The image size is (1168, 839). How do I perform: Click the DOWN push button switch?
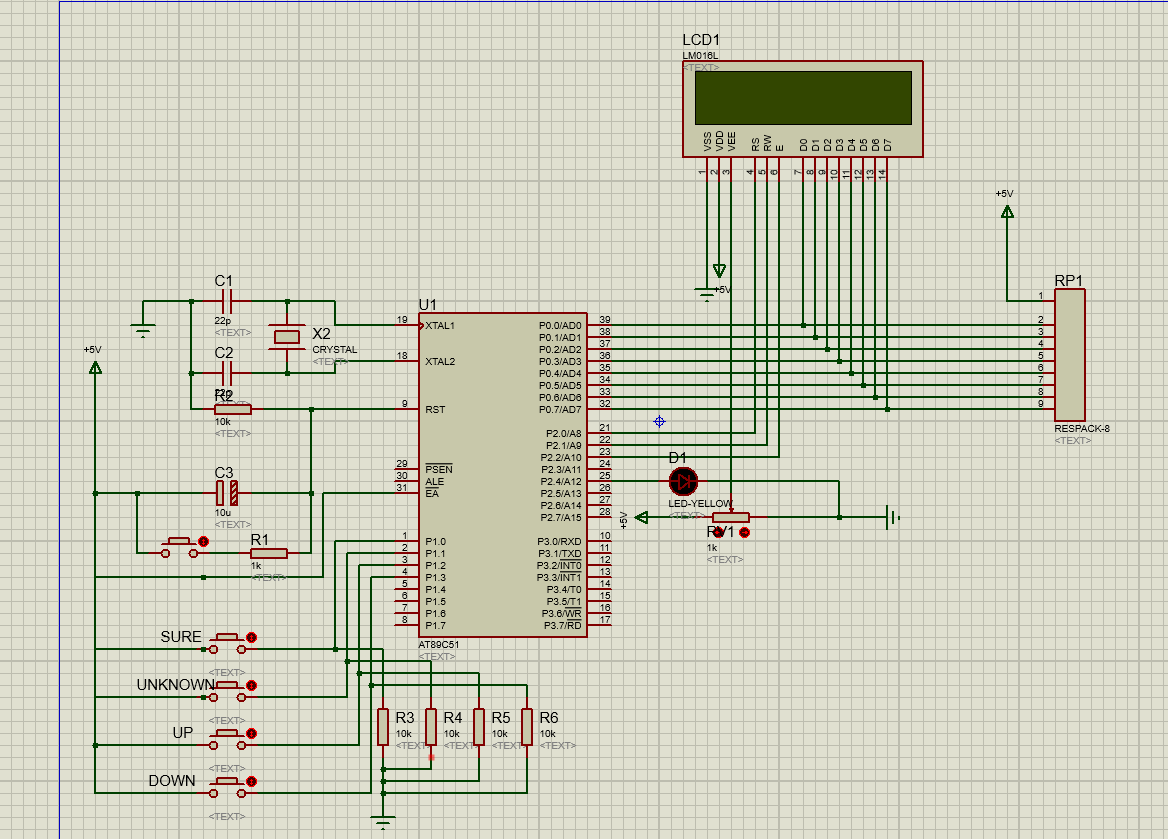point(227,787)
